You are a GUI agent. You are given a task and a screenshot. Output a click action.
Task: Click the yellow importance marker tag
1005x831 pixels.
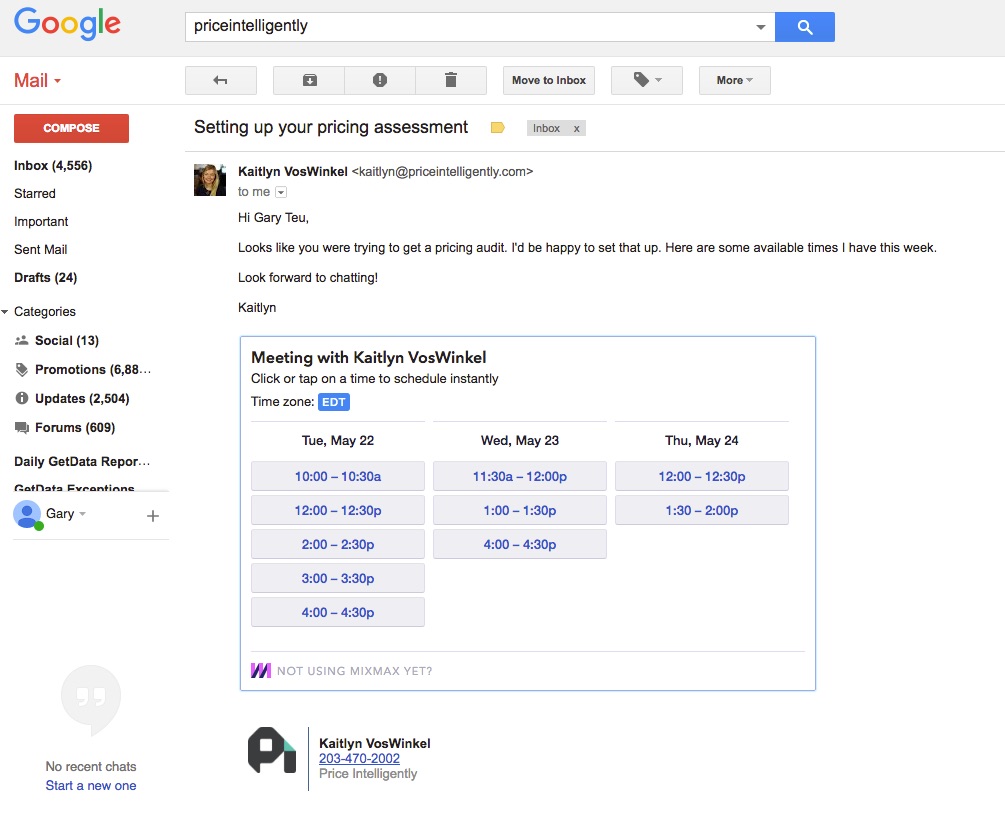coord(497,128)
